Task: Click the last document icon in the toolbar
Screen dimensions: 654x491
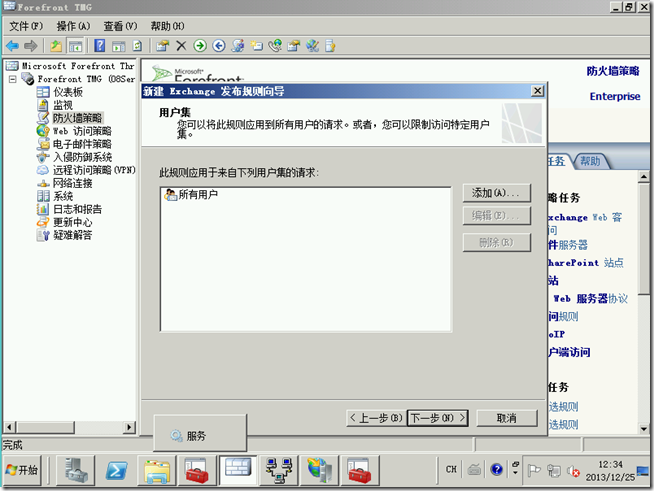Action: [x=330, y=45]
